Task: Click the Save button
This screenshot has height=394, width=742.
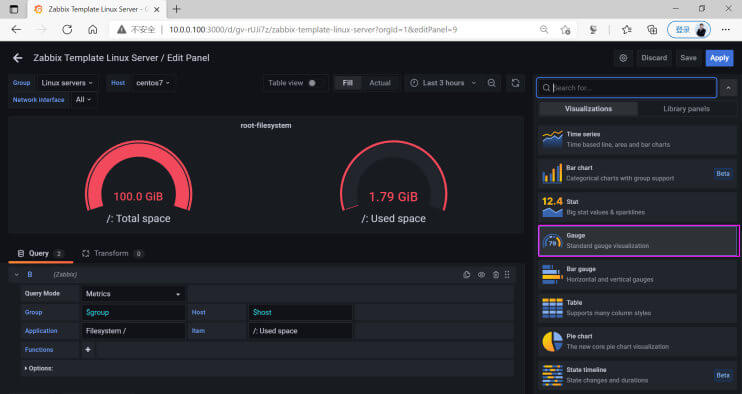Action: coord(688,58)
